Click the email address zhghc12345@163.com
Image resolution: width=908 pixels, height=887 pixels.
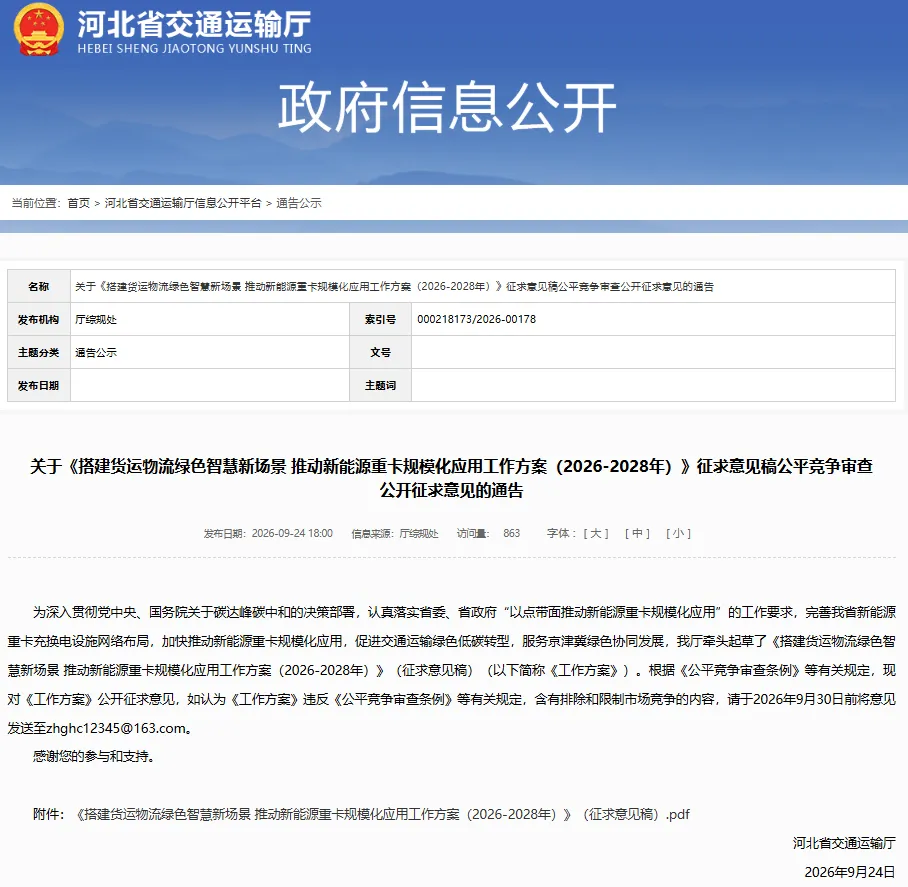[x=116, y=728]
